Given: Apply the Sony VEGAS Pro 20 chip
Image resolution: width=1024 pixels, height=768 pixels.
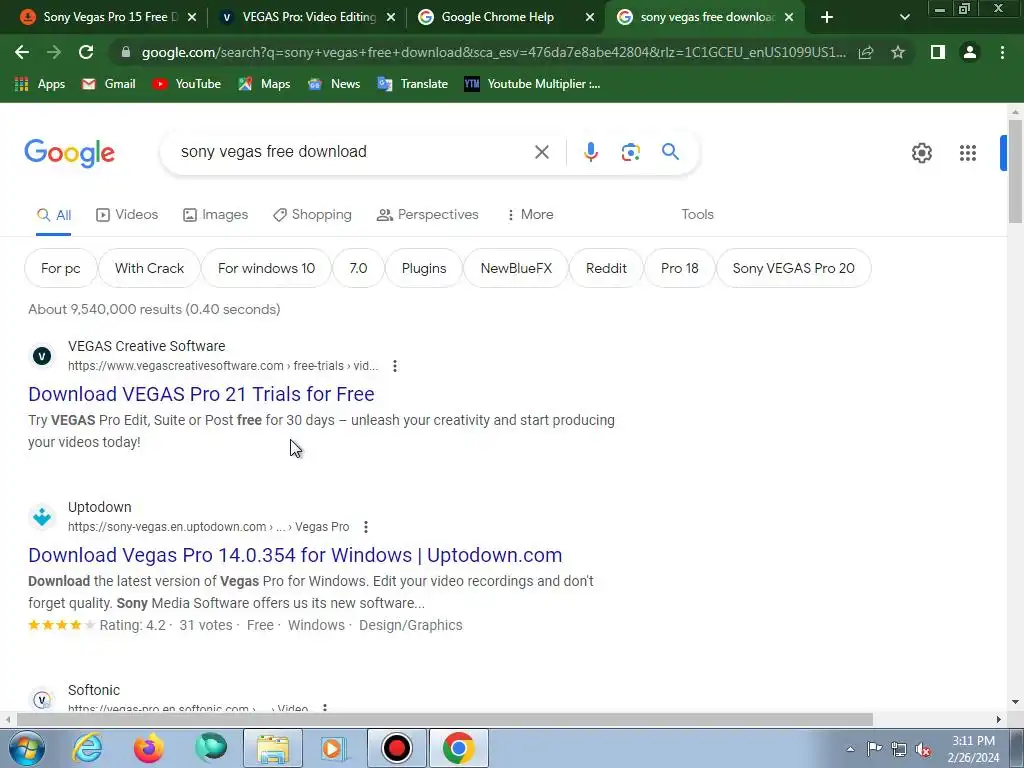Looking at the screenshot, I should click(793, 268).
